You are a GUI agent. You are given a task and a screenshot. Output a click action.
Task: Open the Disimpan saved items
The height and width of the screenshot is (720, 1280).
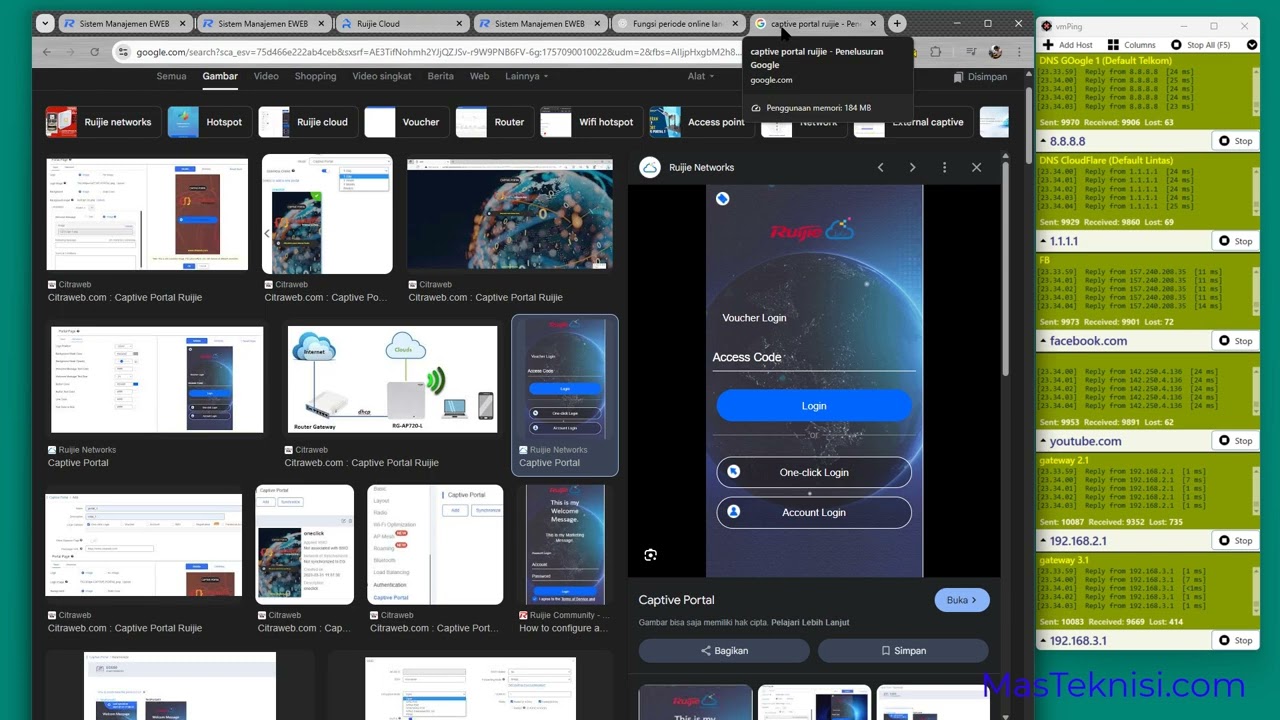pyautogui.click(x=980, y=77)
